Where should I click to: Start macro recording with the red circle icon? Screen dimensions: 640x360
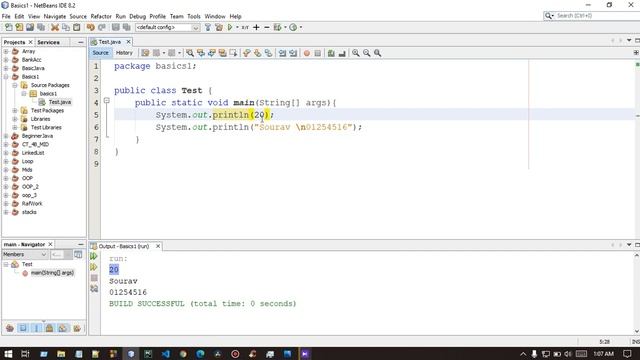pos(307,53)
